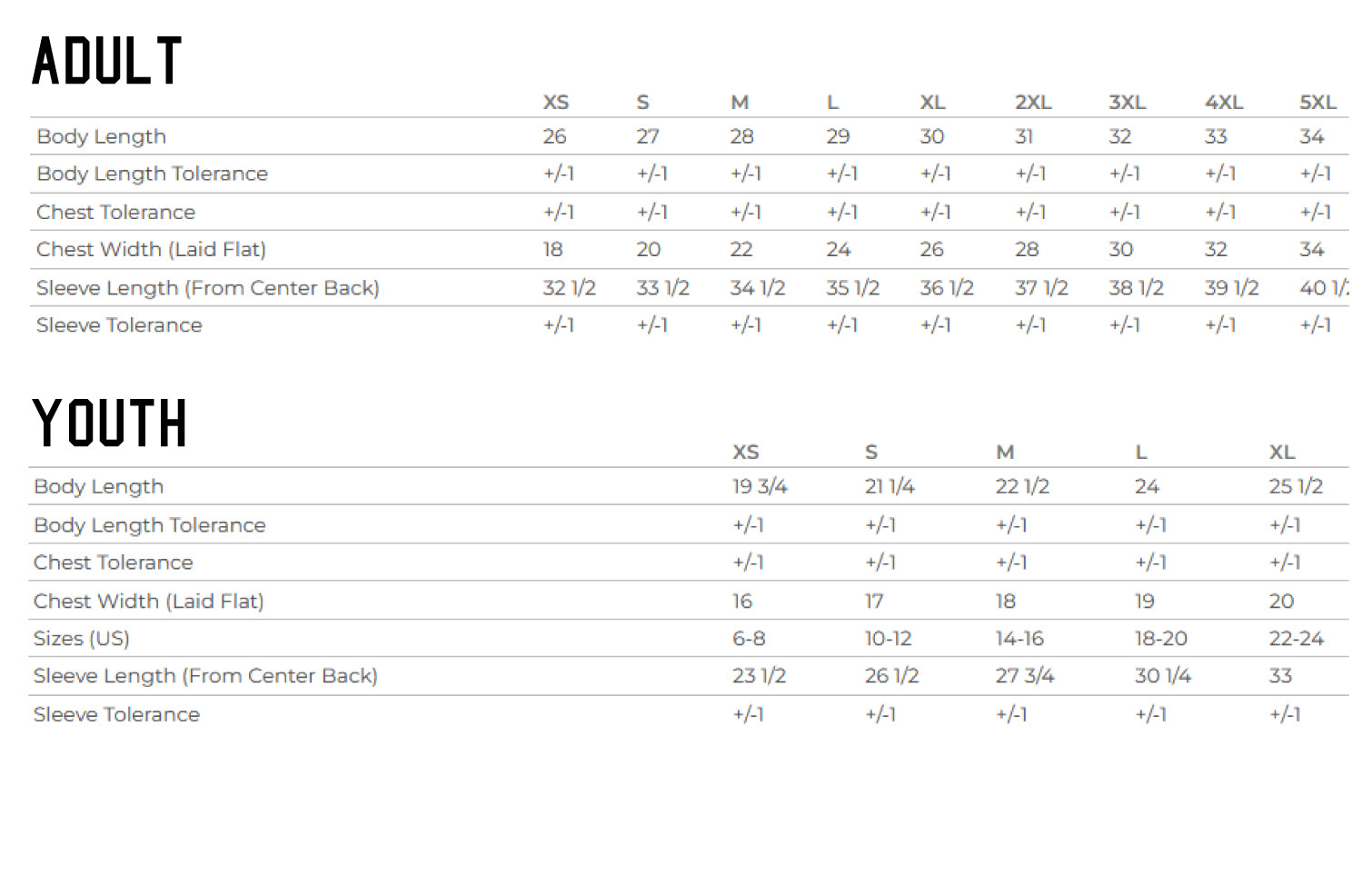The width and height of the screenshot is (1362, 896).
Task: Click youth Body Length Tolerance label
Action: coord(149,525)
